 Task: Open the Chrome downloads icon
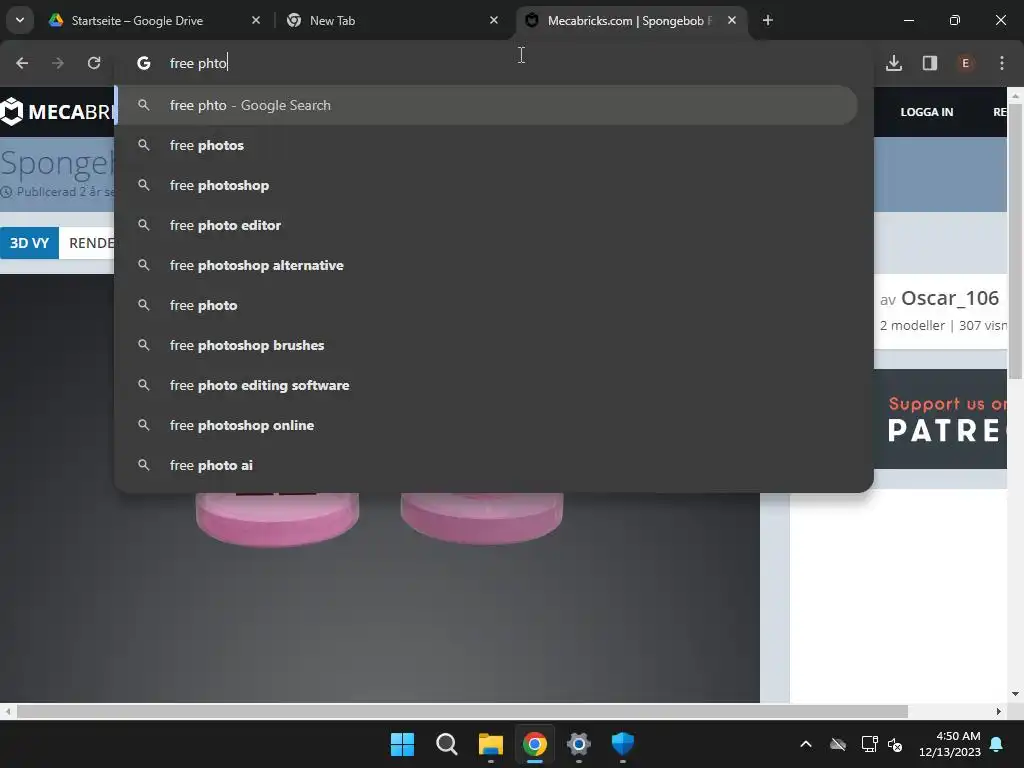894,63
